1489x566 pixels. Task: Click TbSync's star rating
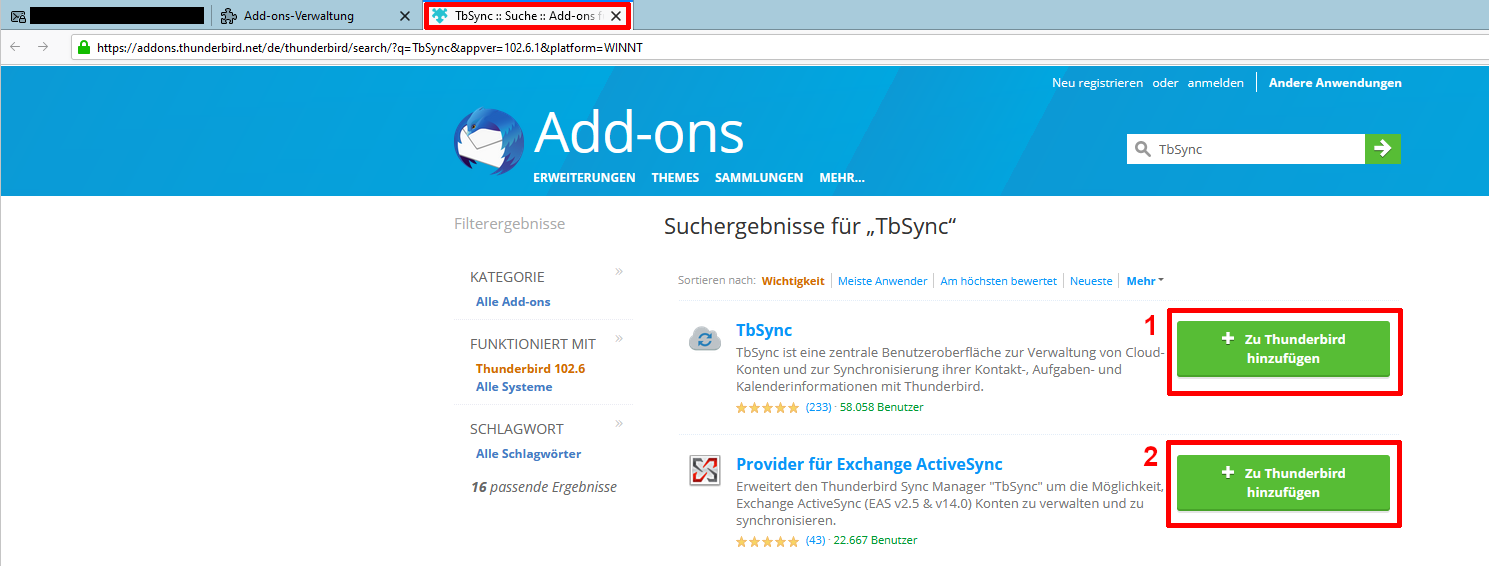tap(768, 408)
